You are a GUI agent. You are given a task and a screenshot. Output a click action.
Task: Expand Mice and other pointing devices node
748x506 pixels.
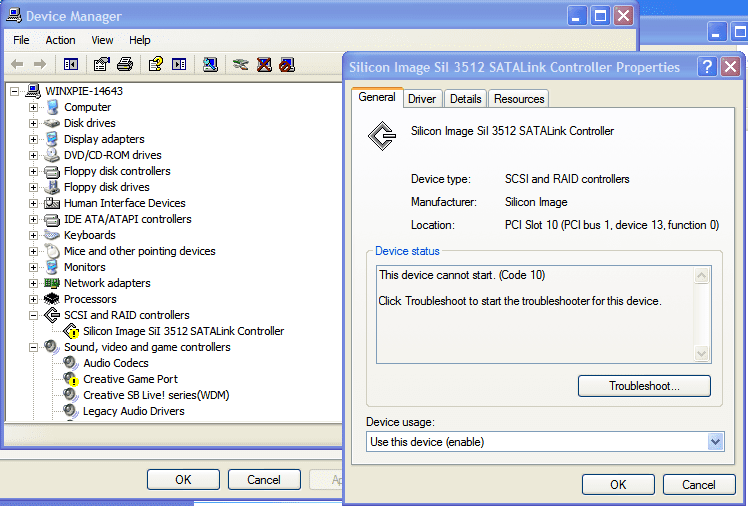coord(33,251)
